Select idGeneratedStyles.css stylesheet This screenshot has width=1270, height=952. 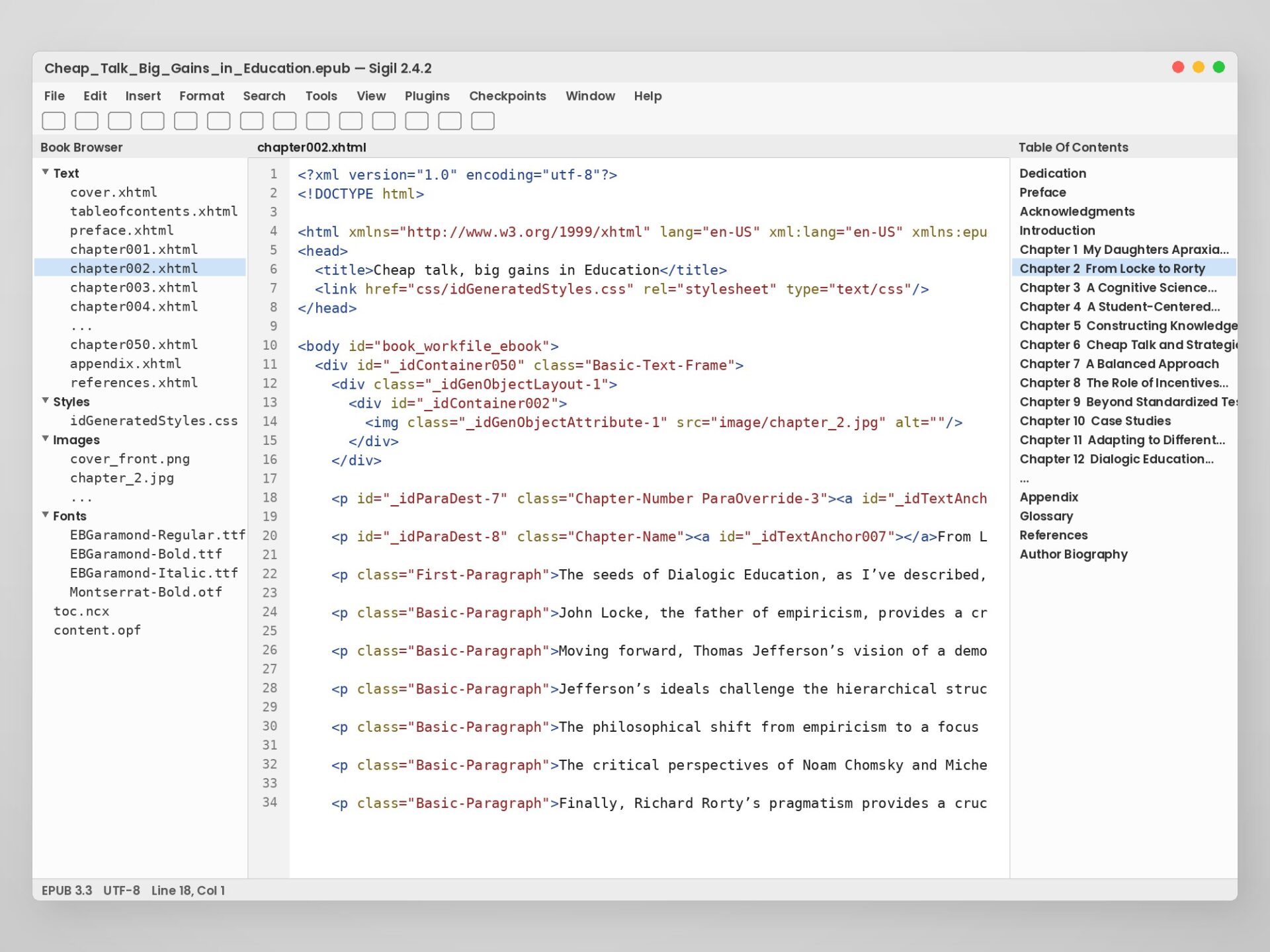point(153,421)
